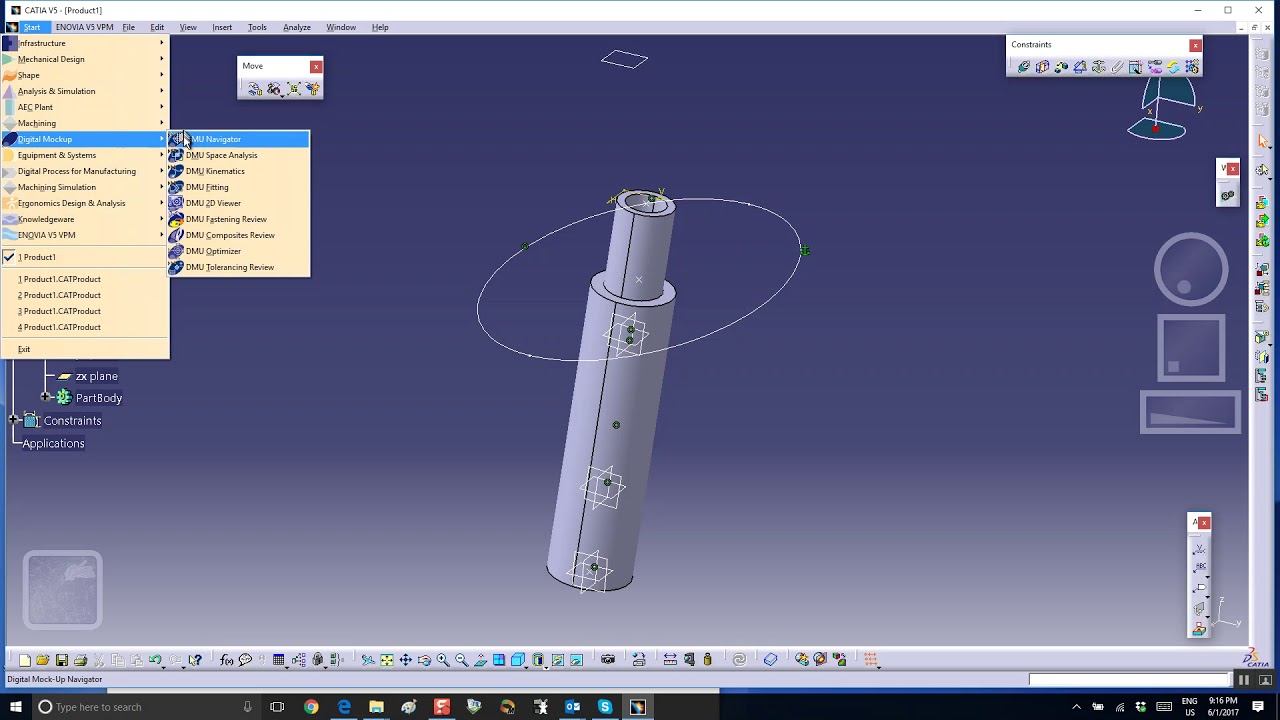This screenshot has width=1280, height=720.
Task: Click recent file 2 Product1.CATProduct
Action: point(85,295)
